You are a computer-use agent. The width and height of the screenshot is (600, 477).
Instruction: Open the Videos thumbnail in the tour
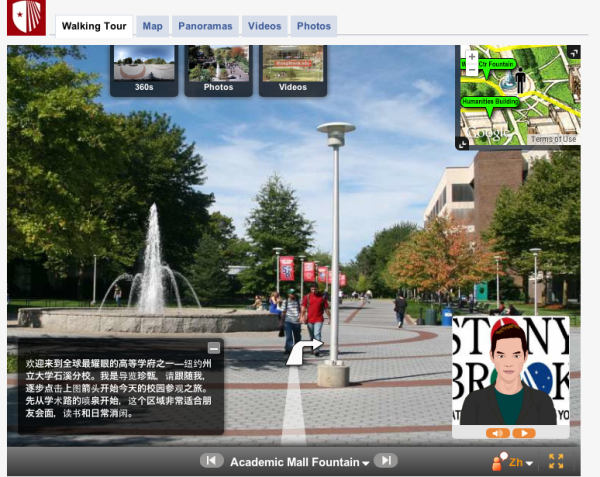(293, 70)
